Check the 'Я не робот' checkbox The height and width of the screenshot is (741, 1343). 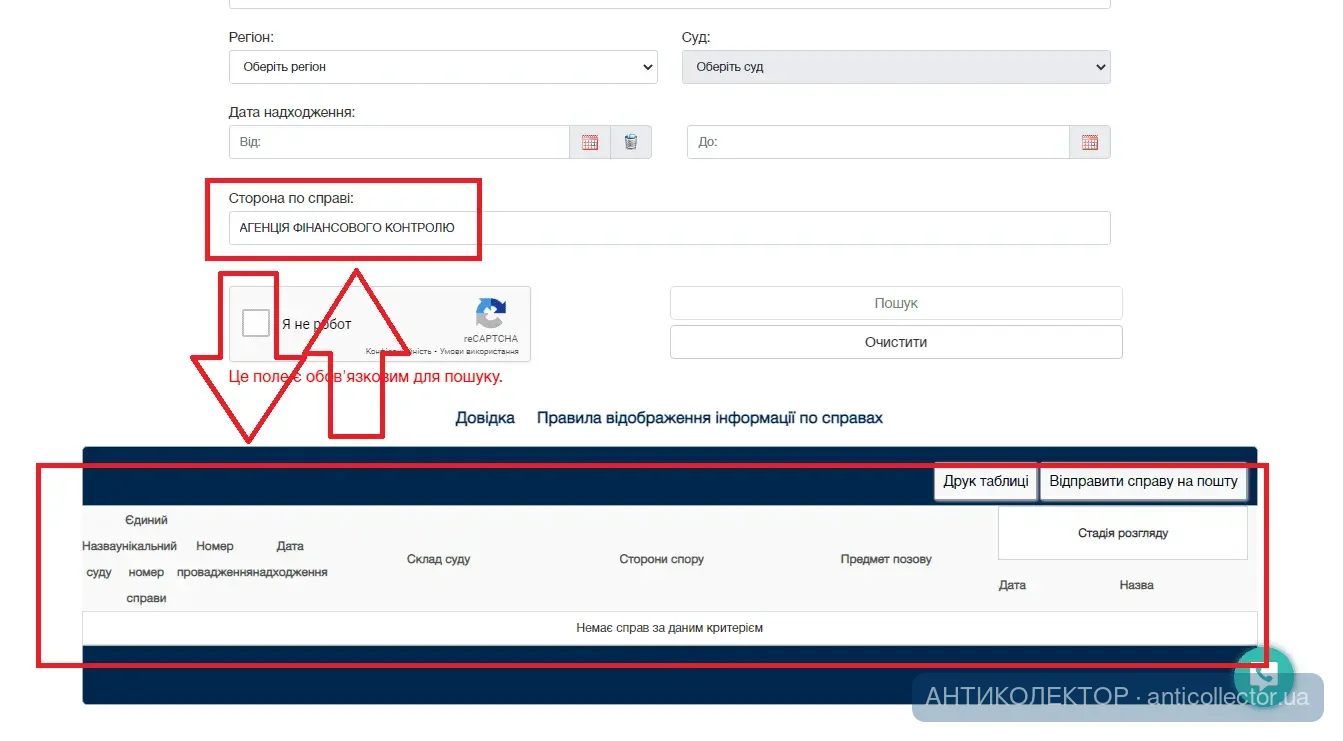tap(256, 323)
